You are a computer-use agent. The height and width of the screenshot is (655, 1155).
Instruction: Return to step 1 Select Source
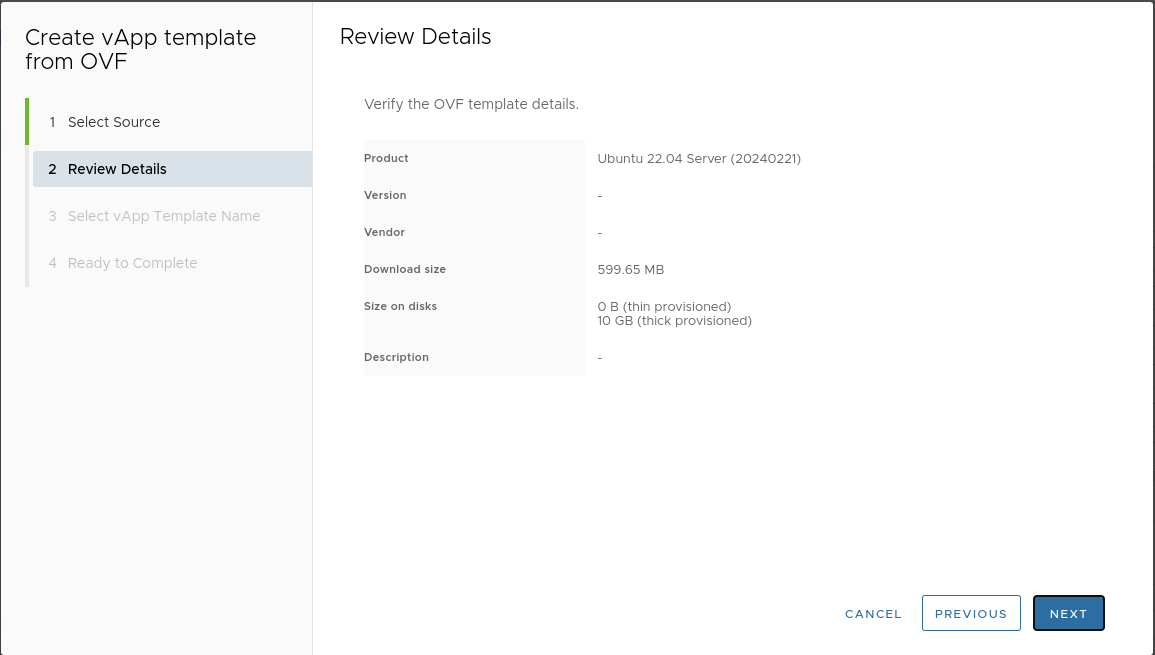point(114,122)
